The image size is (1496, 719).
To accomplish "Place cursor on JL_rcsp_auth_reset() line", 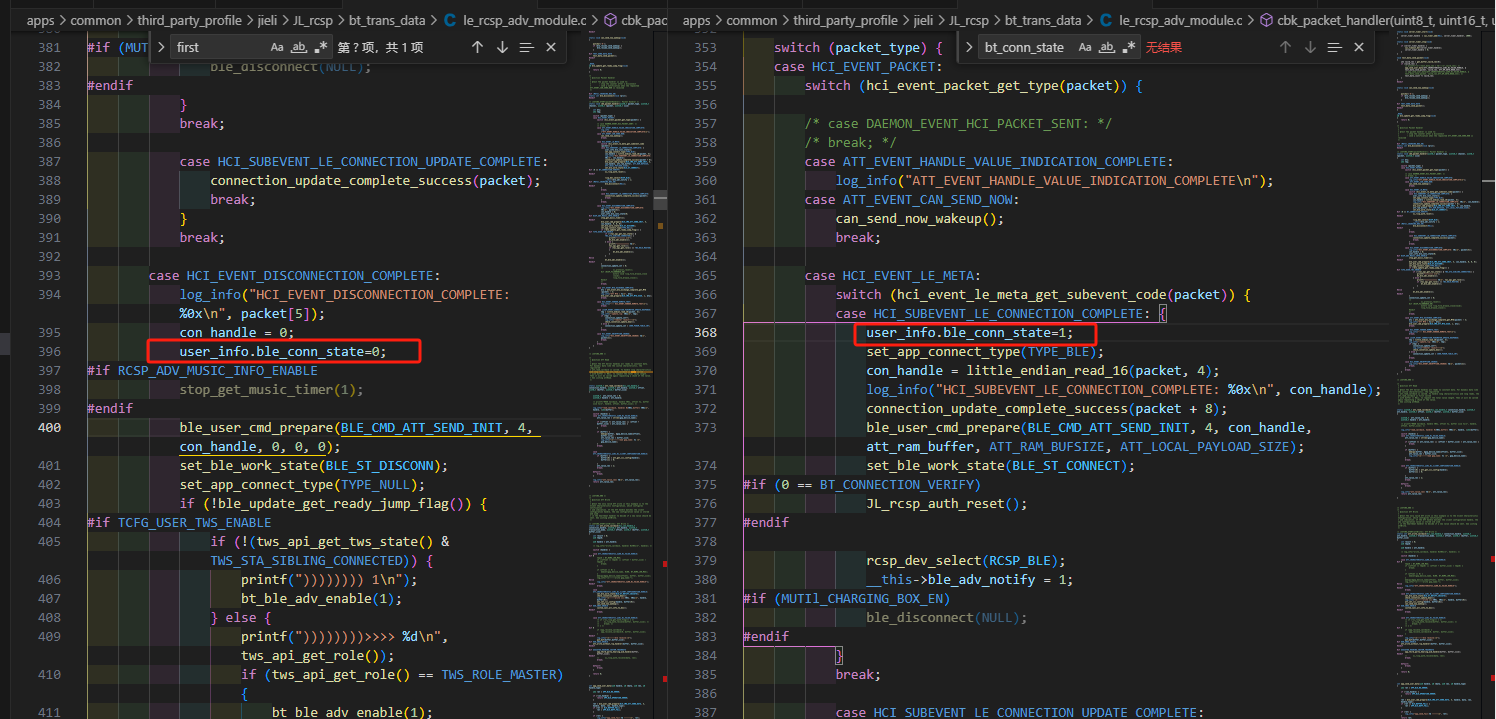I will [946, 503].
